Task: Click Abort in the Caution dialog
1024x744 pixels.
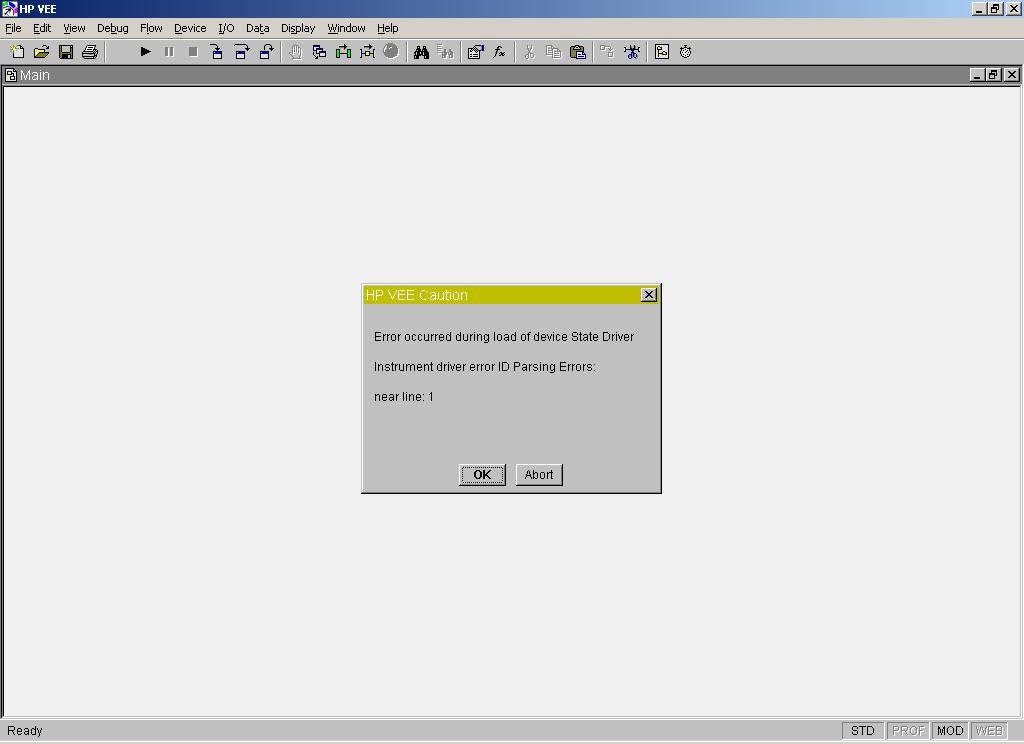Action: point(539,475)
